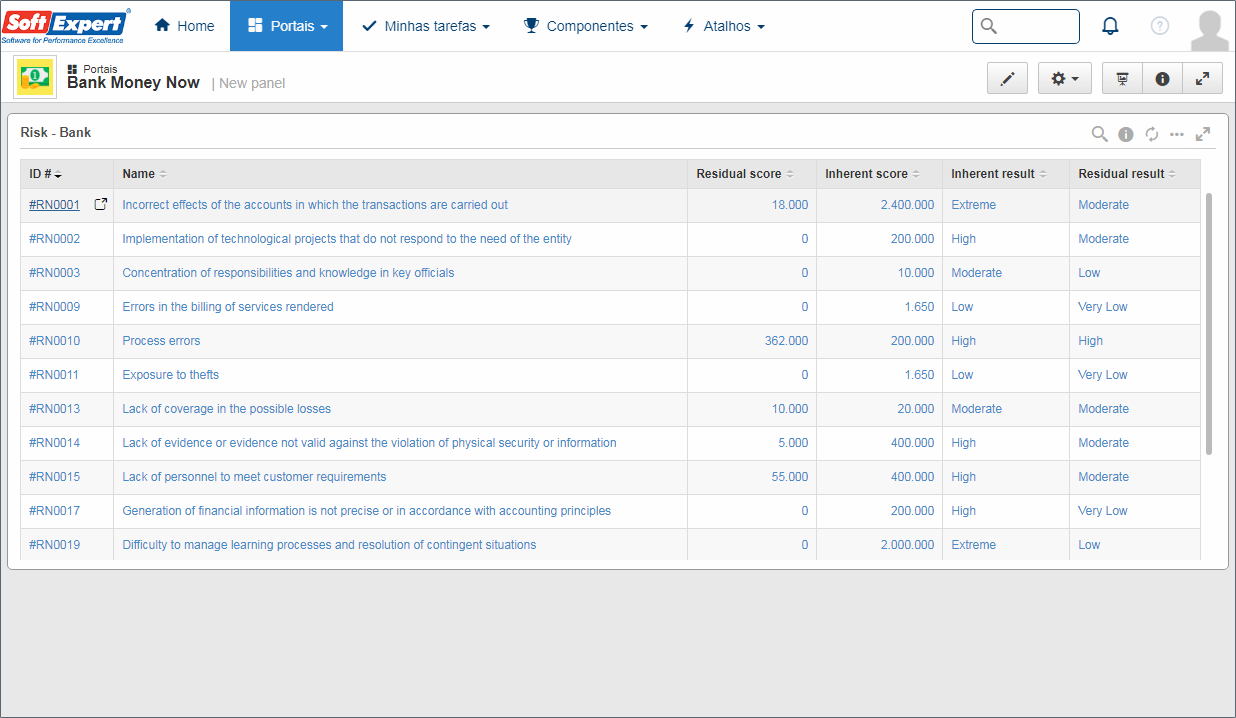Open the notifications bell icon
The image size is (1236, 718).
(x=1110, y=26)
